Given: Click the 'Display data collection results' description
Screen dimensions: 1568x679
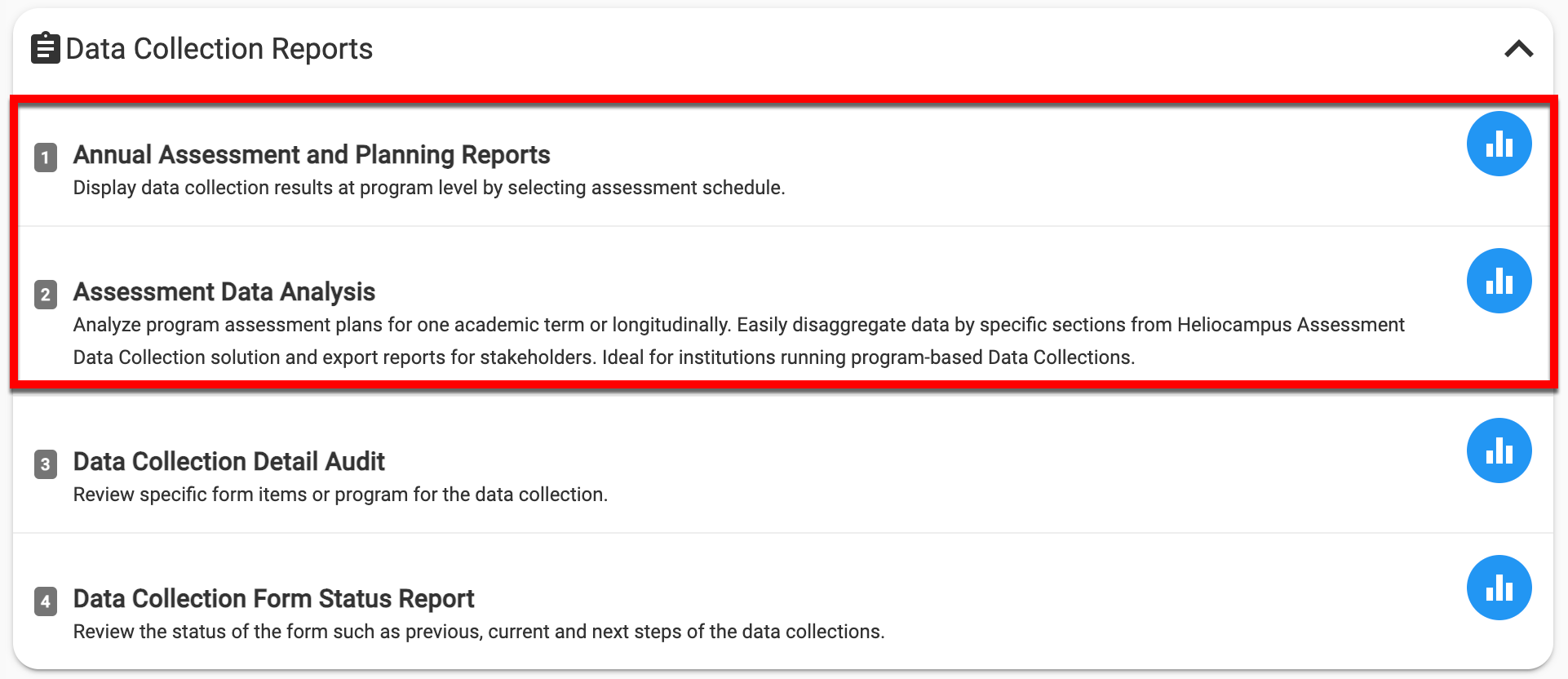Looking at the screenshot, I should click(428, 188).
